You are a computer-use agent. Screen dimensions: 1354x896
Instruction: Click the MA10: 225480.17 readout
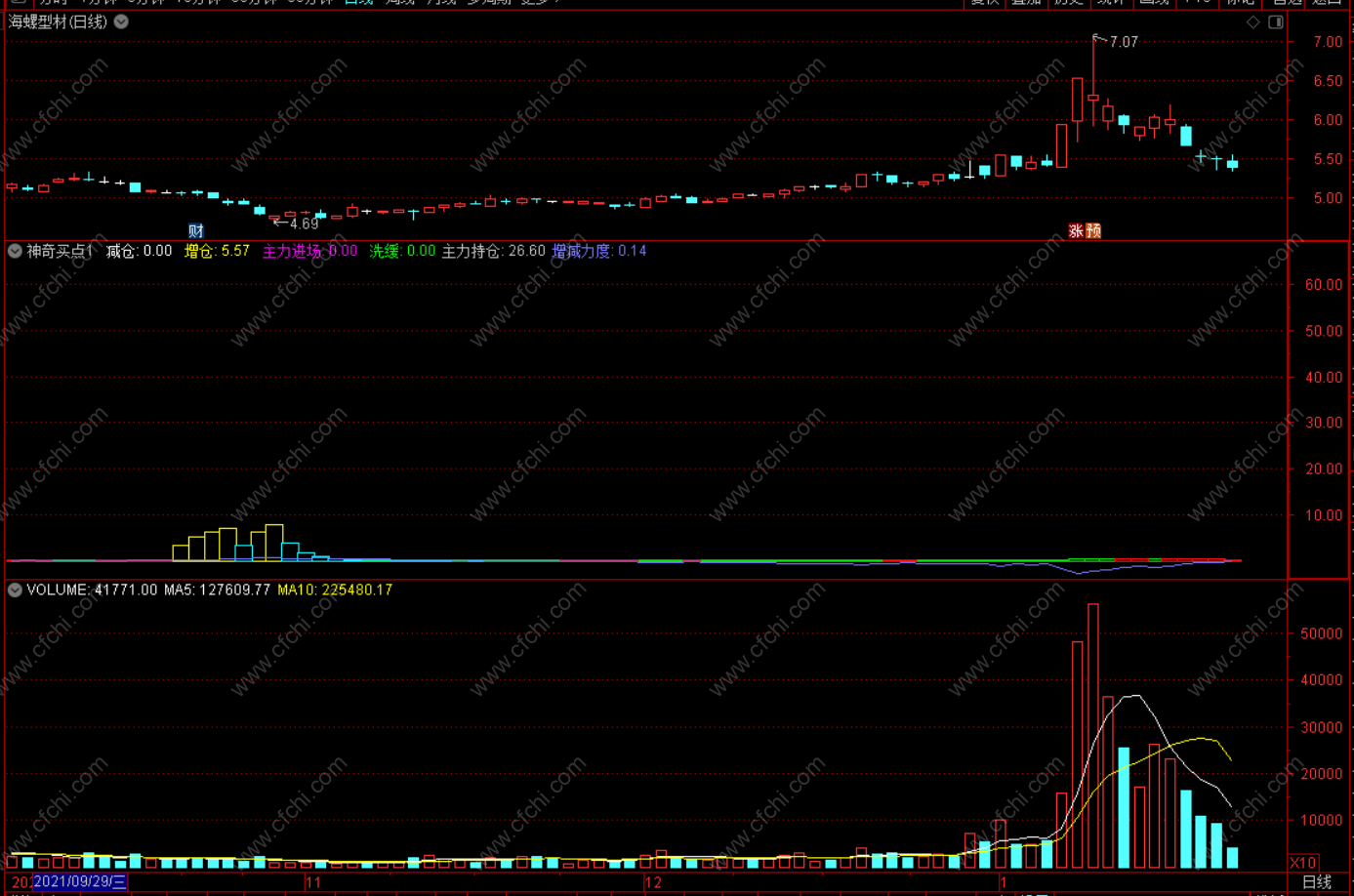pos(335,590)
